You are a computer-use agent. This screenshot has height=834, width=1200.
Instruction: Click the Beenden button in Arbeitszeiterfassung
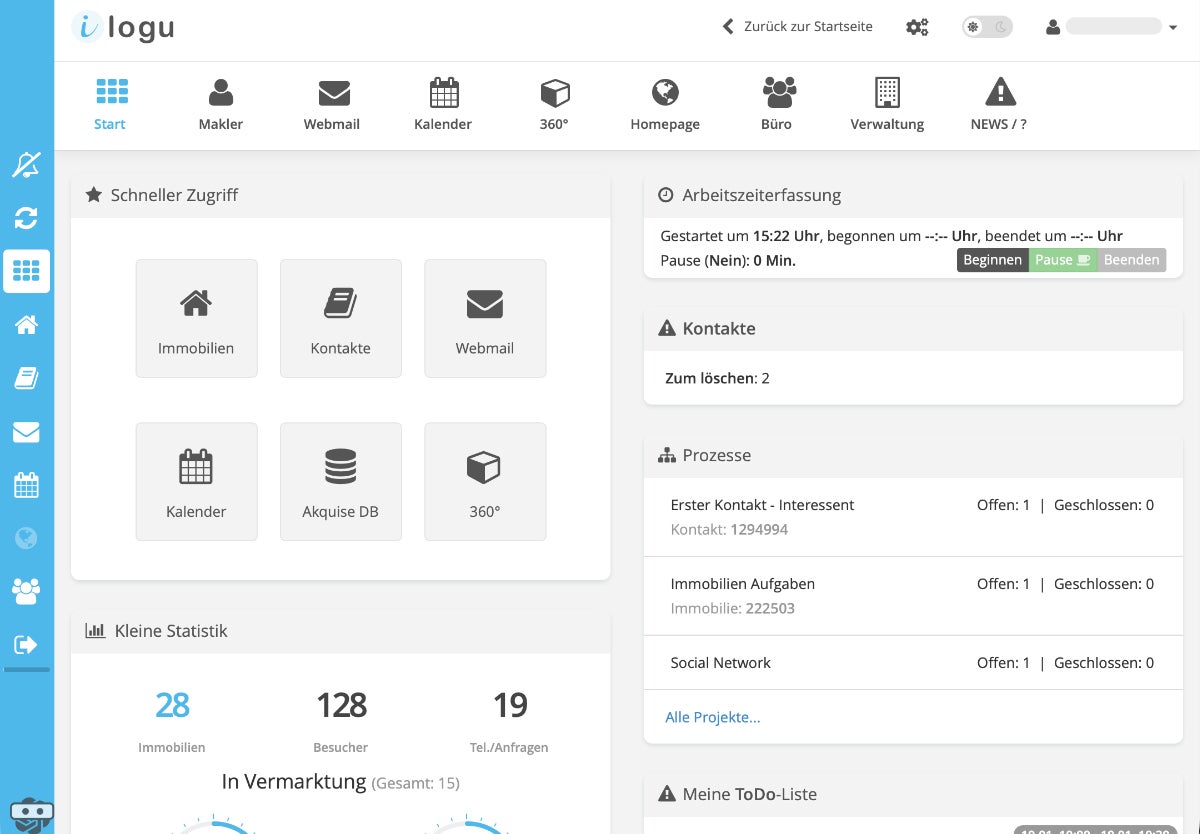(1131, 260)
